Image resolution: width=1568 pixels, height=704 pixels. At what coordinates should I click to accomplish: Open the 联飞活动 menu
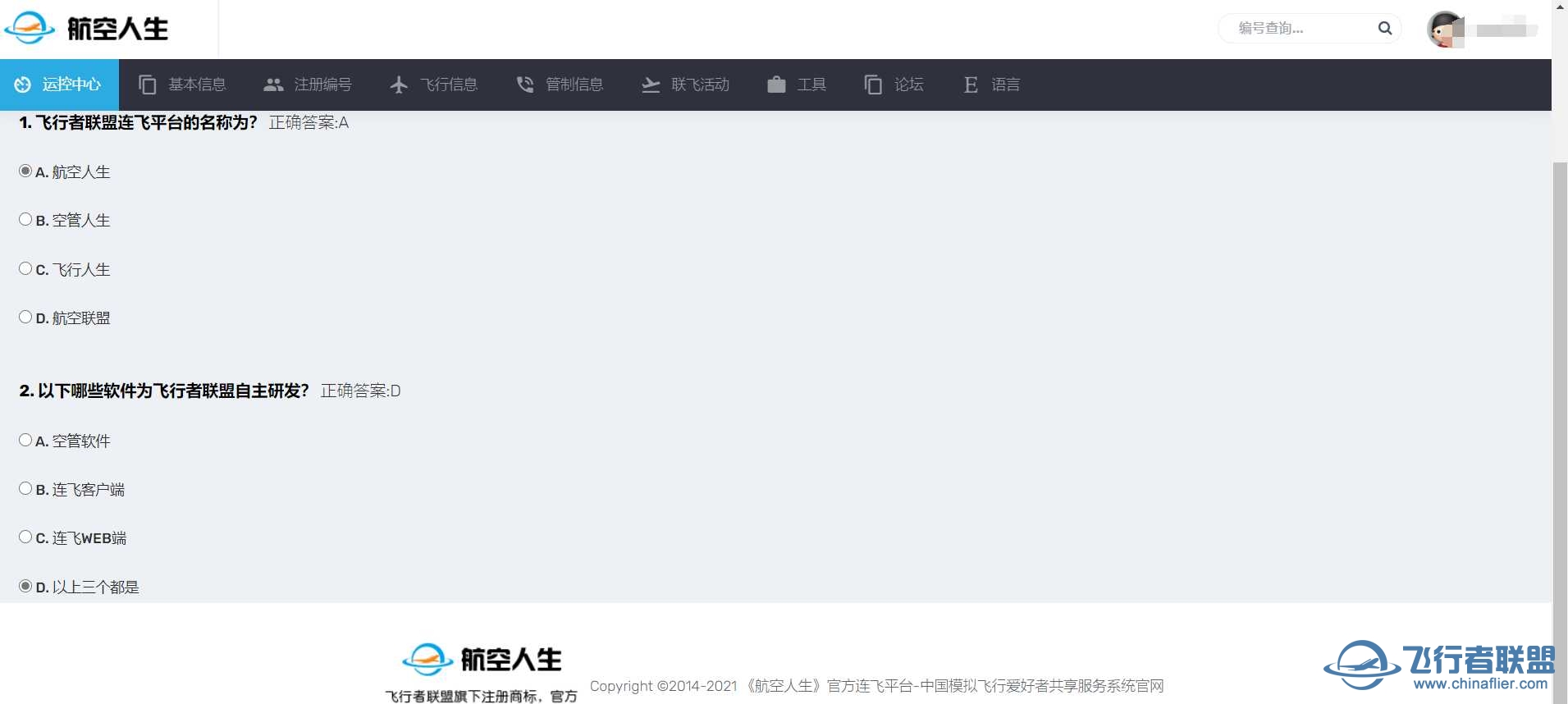coord(685,85)
